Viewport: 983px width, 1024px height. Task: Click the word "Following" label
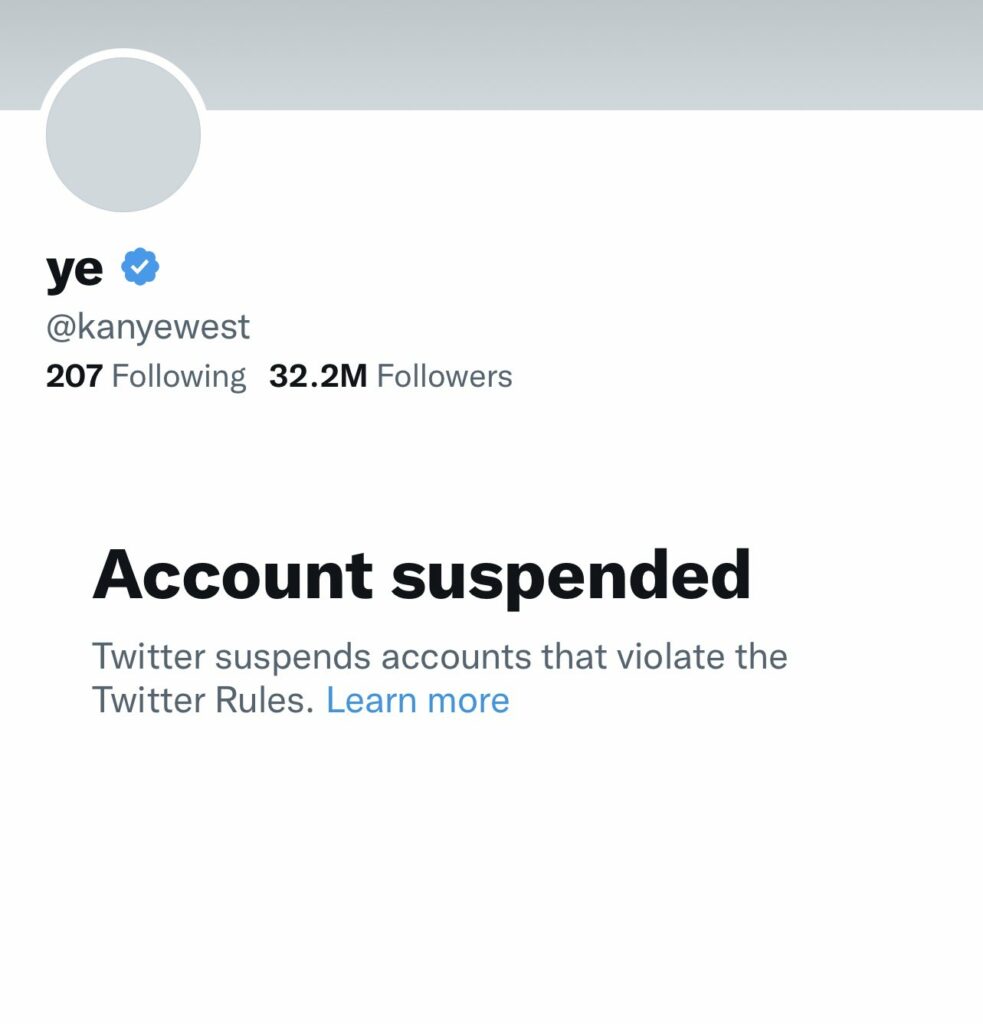pos(179,377)
